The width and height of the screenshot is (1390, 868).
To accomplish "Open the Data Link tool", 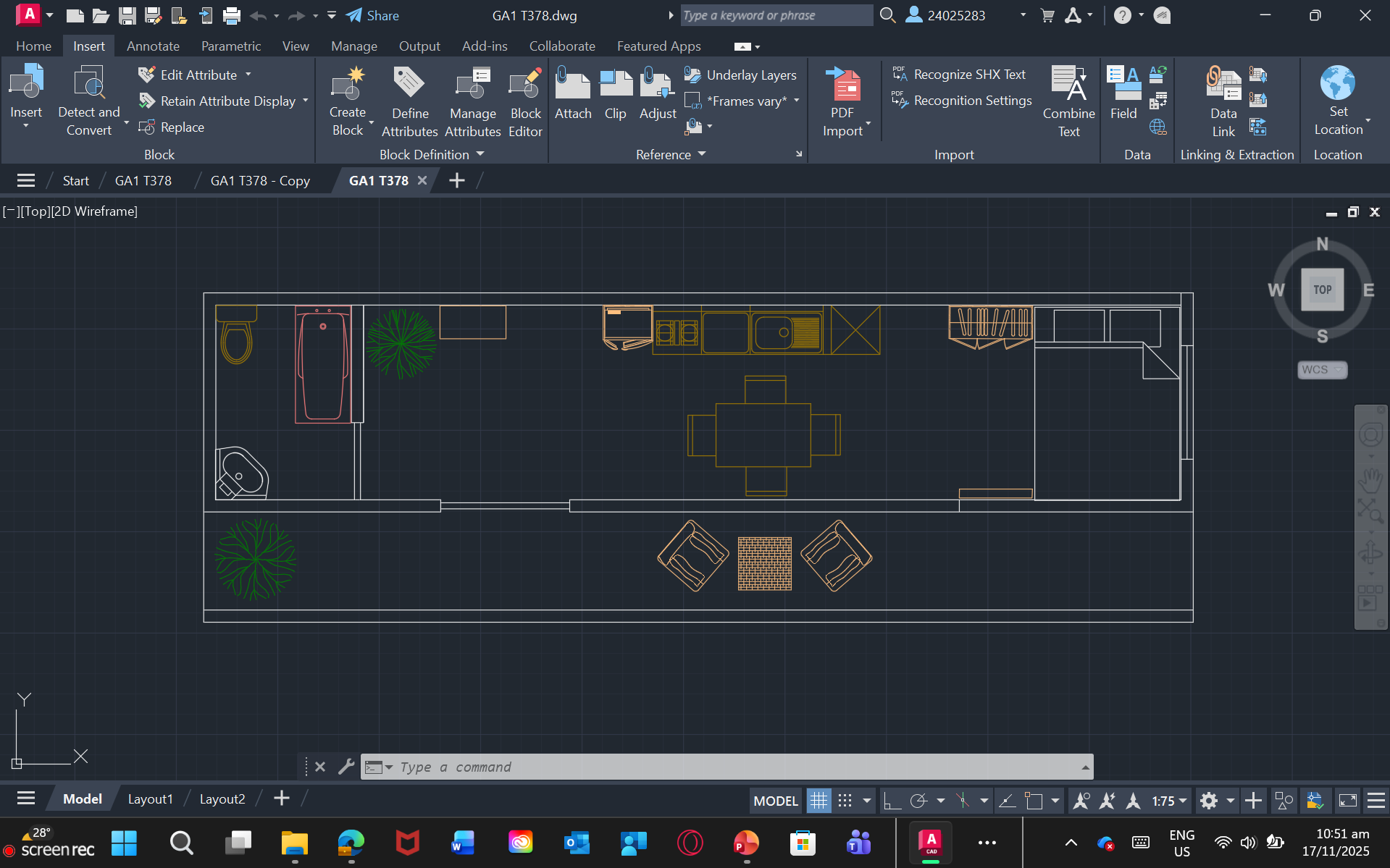I will coord(1223,85).
